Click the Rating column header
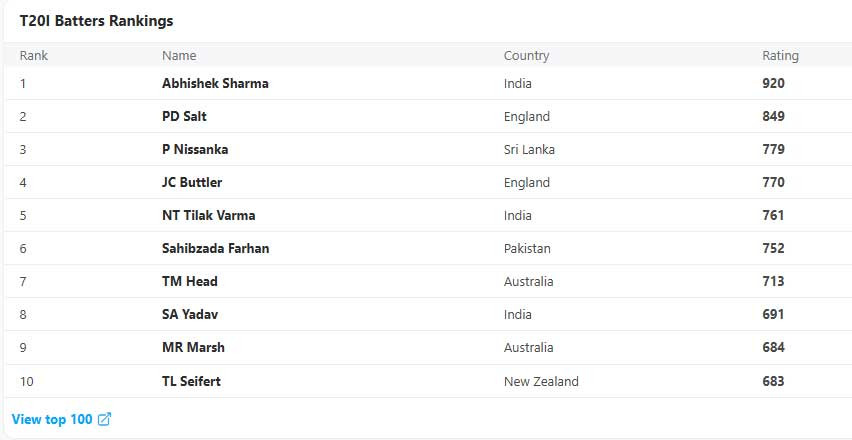 (x=780, y=56)
